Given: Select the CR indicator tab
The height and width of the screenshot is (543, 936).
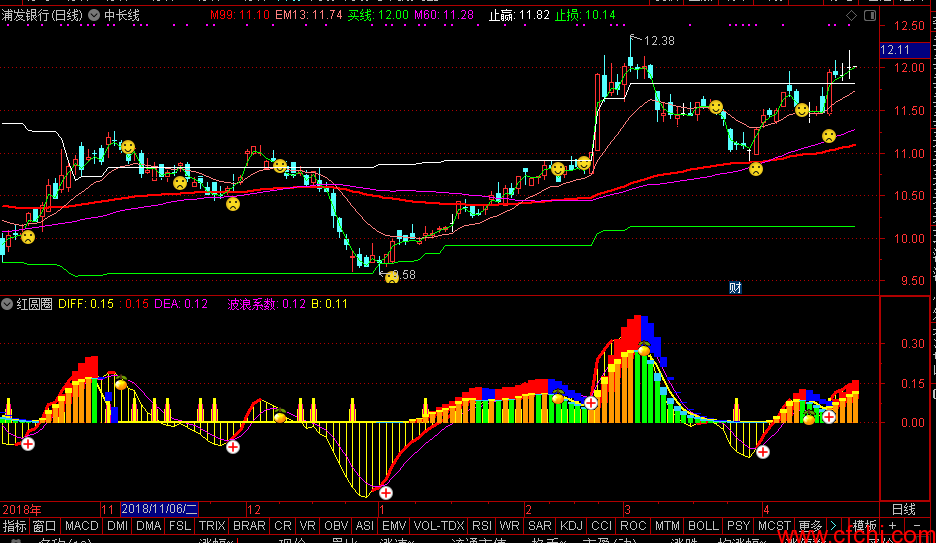Looking at the screenshot, I should tap(283, 526).
